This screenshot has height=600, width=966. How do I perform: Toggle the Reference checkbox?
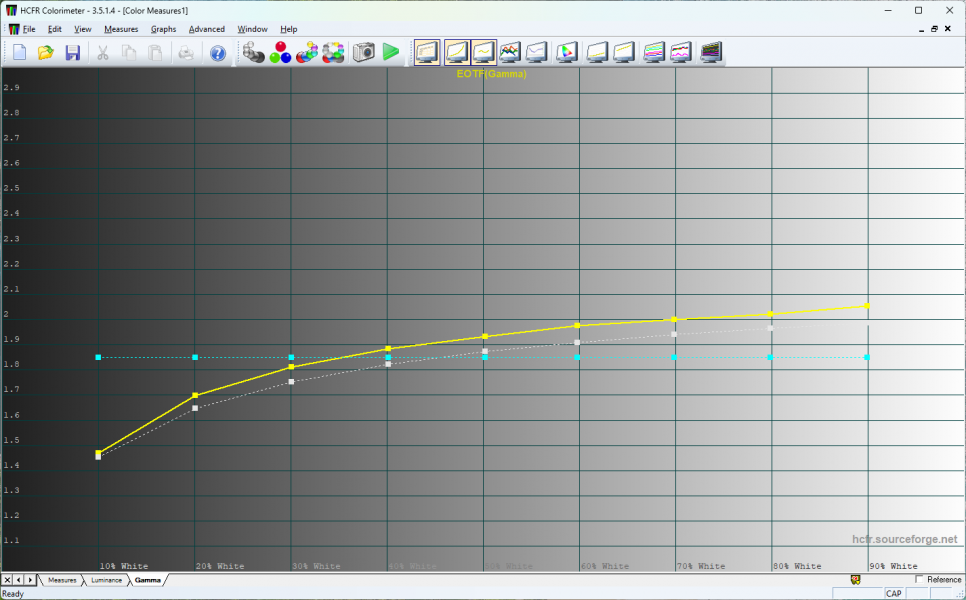920,580
